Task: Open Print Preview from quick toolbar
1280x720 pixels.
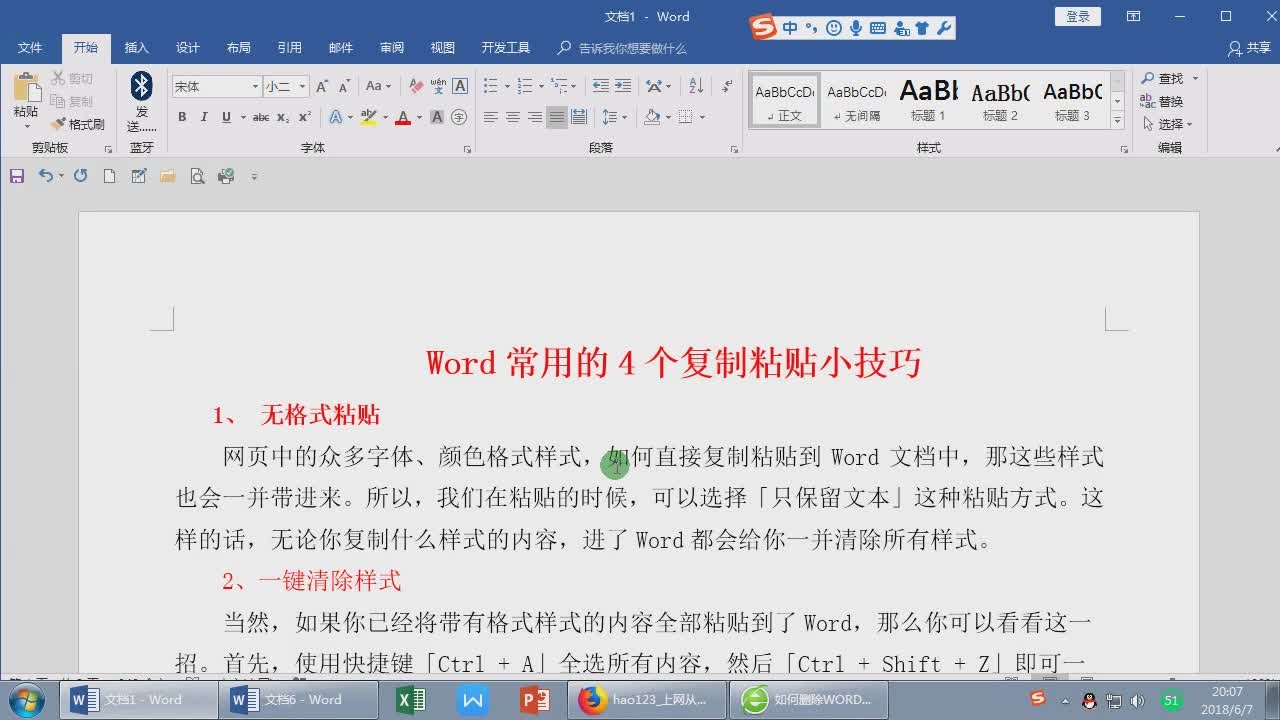Action: pyautogui.click(x=197, y=176)
